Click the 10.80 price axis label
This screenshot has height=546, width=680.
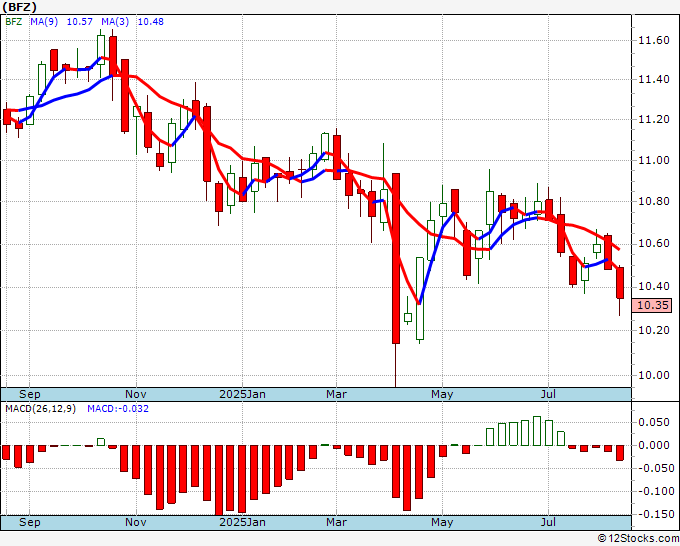(654, 202)
